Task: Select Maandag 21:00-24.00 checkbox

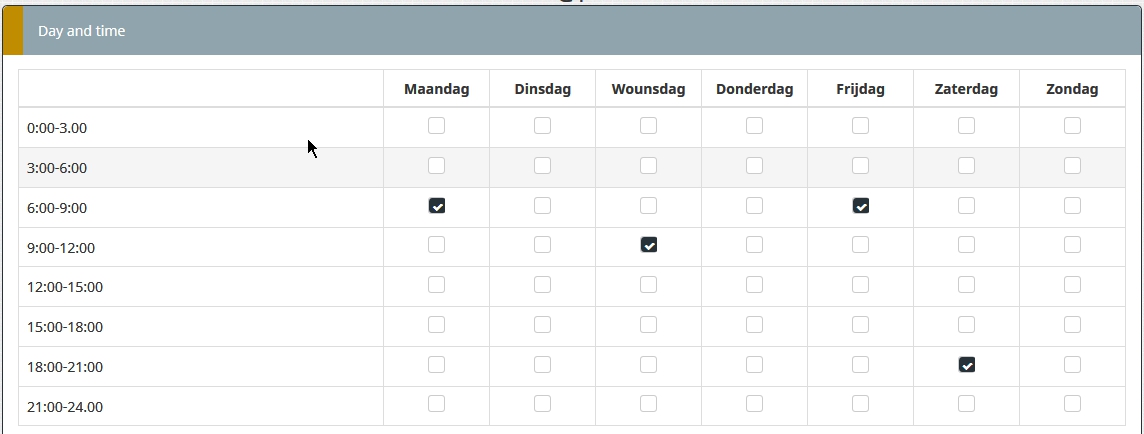Action: tap(437, 404)
